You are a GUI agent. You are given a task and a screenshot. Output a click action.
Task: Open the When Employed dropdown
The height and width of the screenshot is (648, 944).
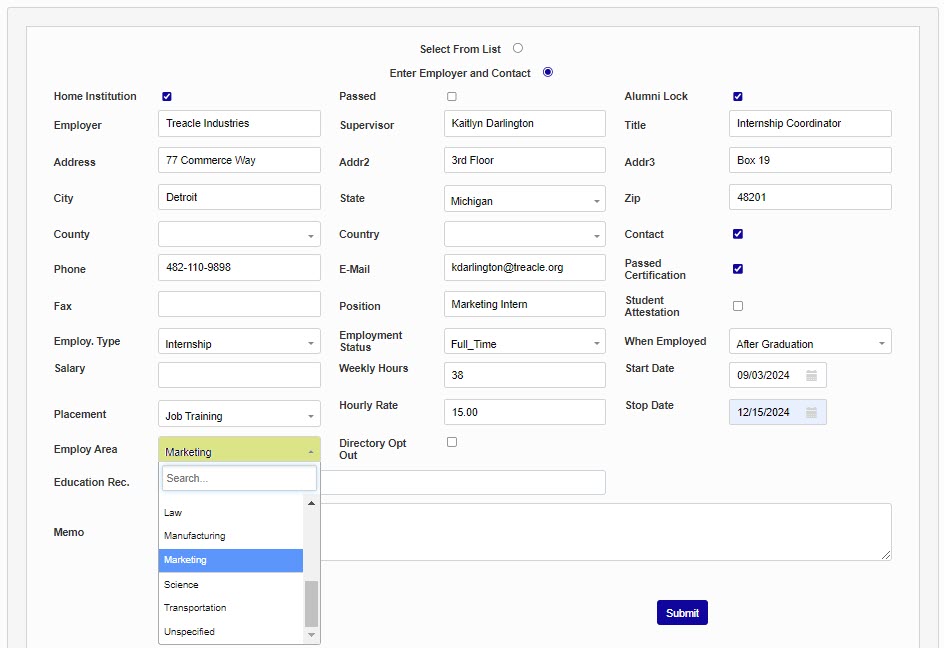pyautogui.click(x=810, y=343)
